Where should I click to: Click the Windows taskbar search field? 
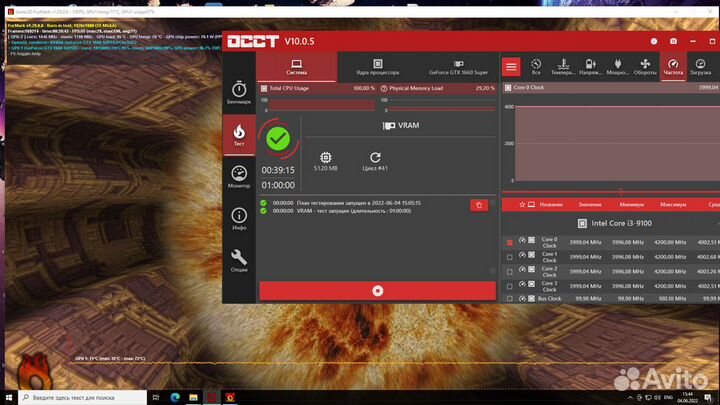[83, 397]
